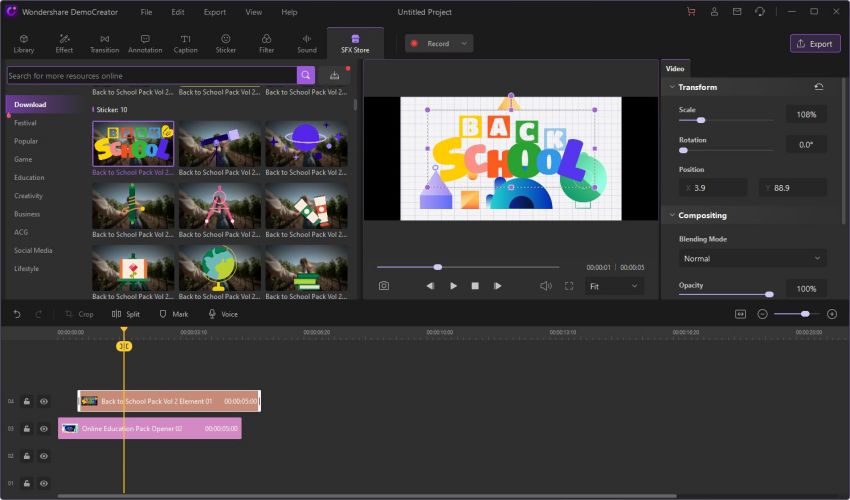Open the Record options dropdown arrow
The width and height of the screenshot is (850, 500).
click(464, 43)
